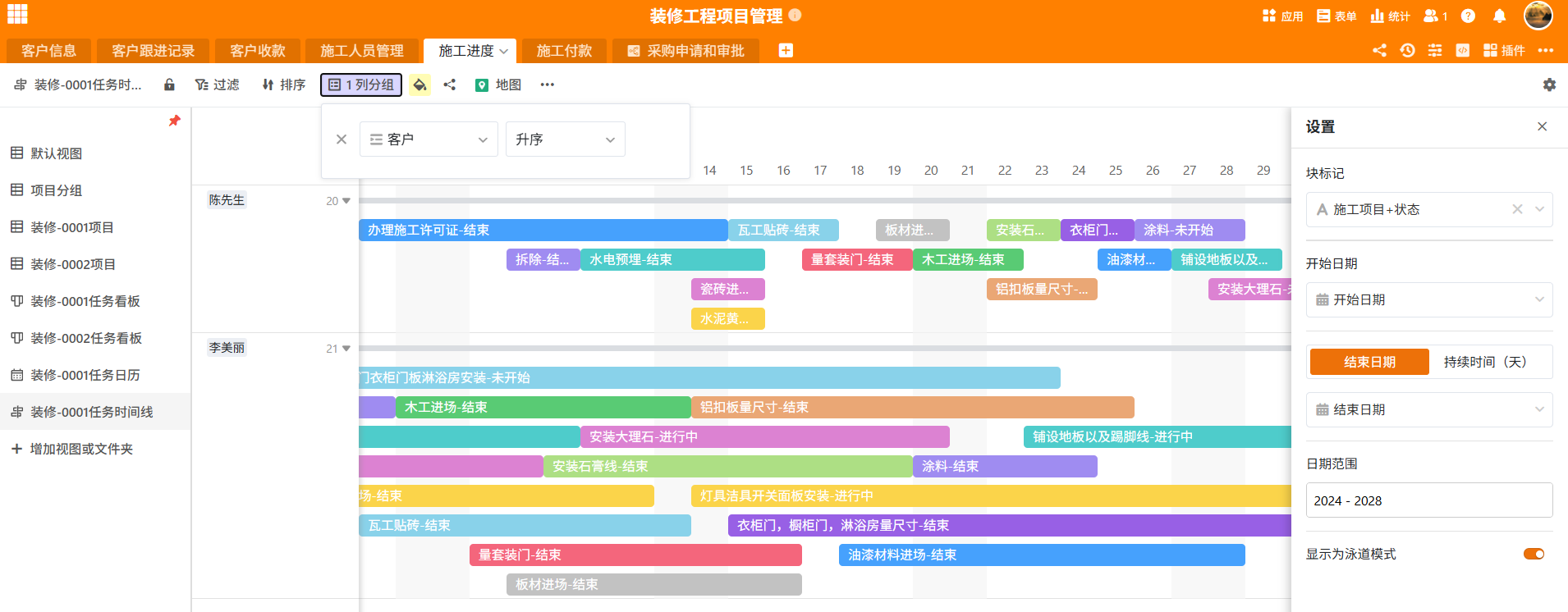Open view settings gear icon

point(1549,84)
